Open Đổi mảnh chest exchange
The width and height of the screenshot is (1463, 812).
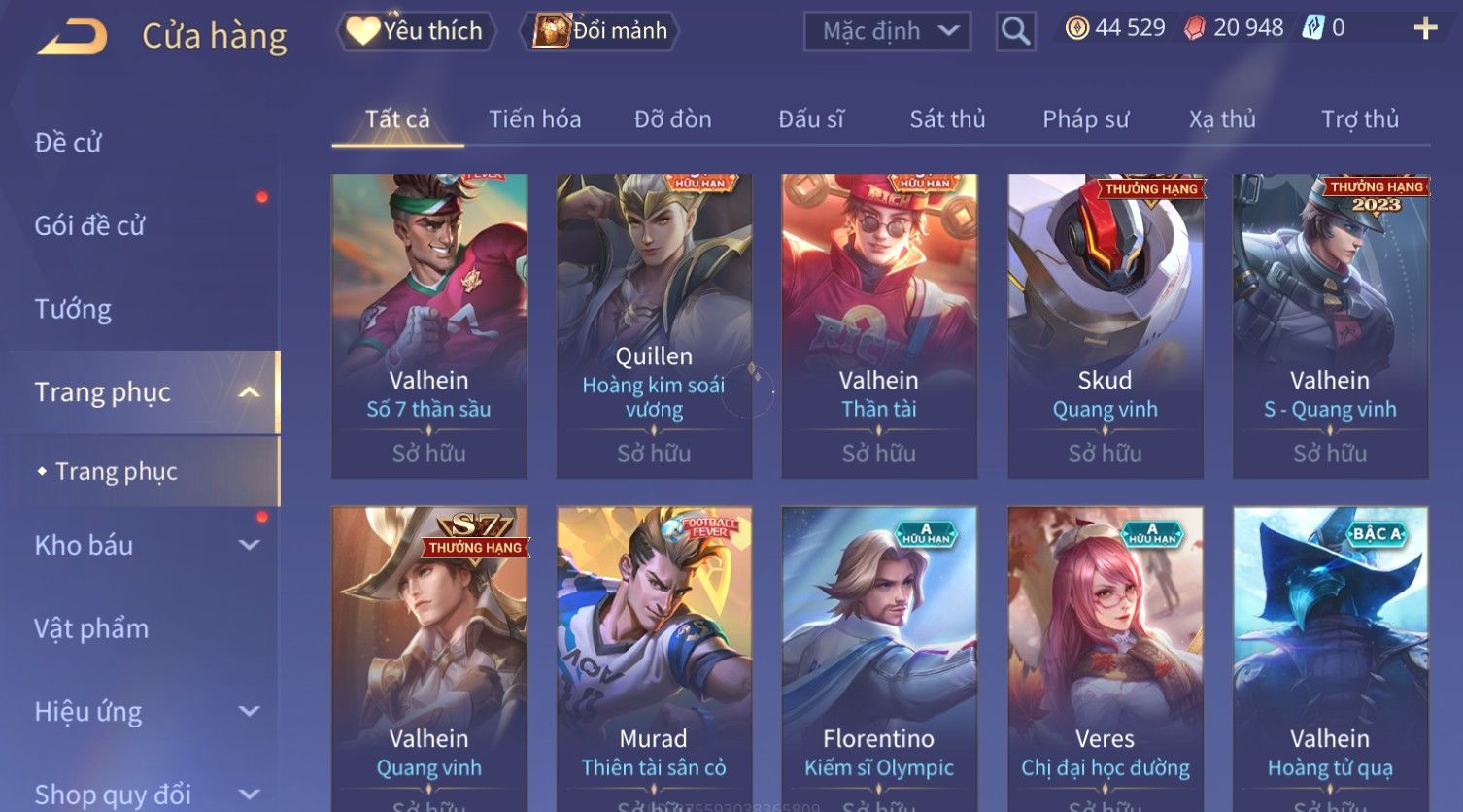599,31
